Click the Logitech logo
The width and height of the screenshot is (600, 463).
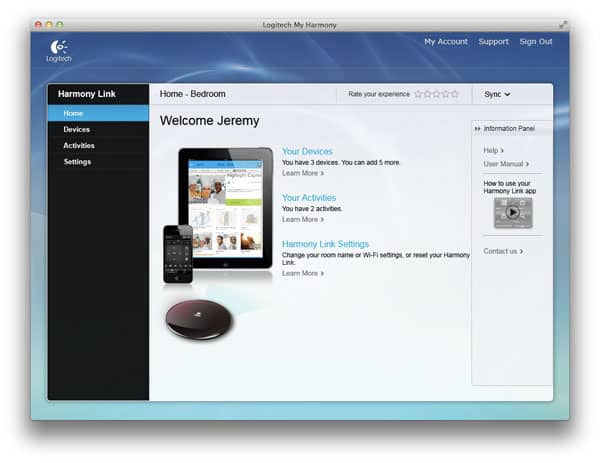(x=59, y=51)
